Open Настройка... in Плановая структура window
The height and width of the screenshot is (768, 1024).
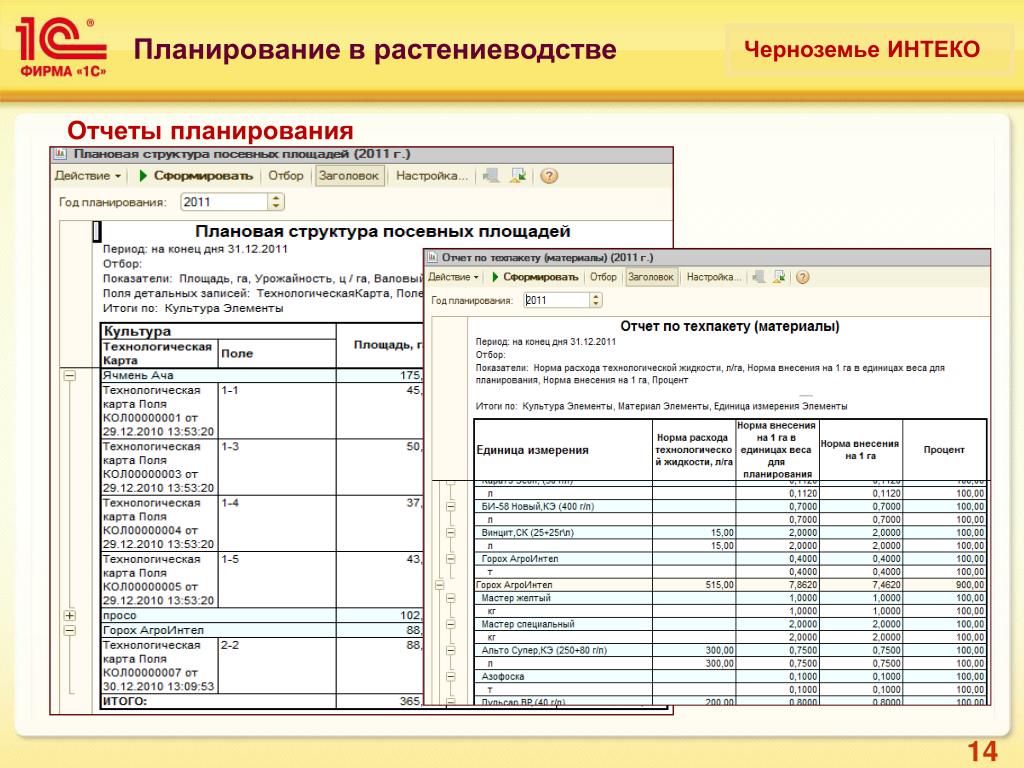pyautogui.click(x=432, y=176)
